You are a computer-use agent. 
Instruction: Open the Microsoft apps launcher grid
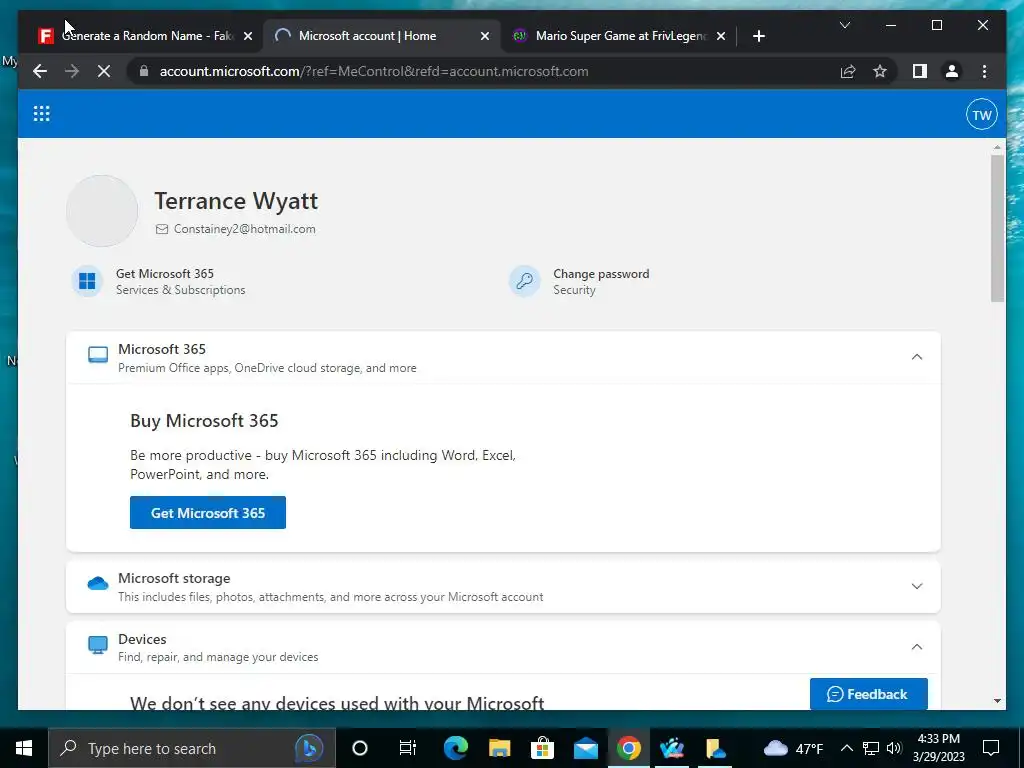click(x=41, y=114)
